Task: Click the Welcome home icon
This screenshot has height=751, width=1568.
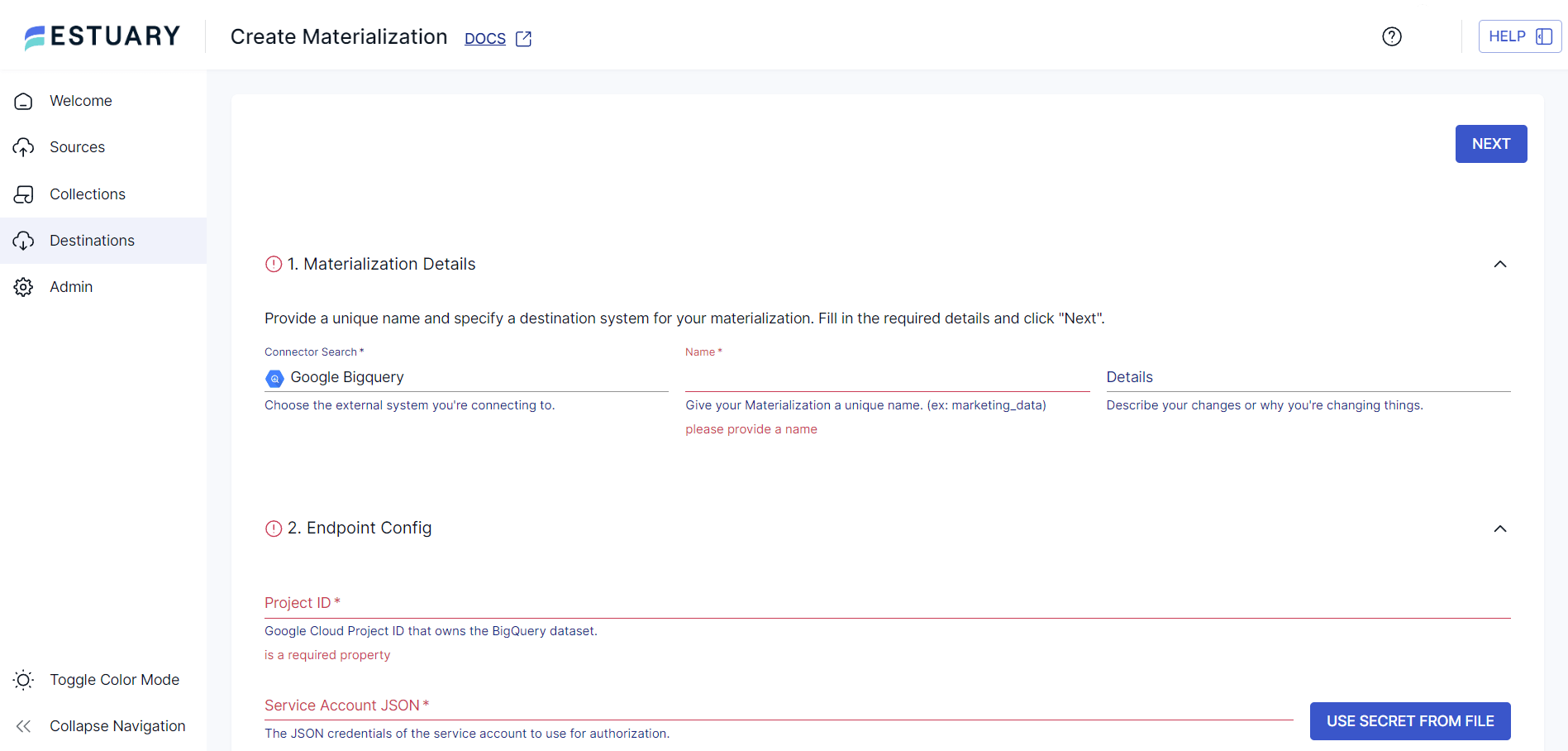Action: [23, 101]
